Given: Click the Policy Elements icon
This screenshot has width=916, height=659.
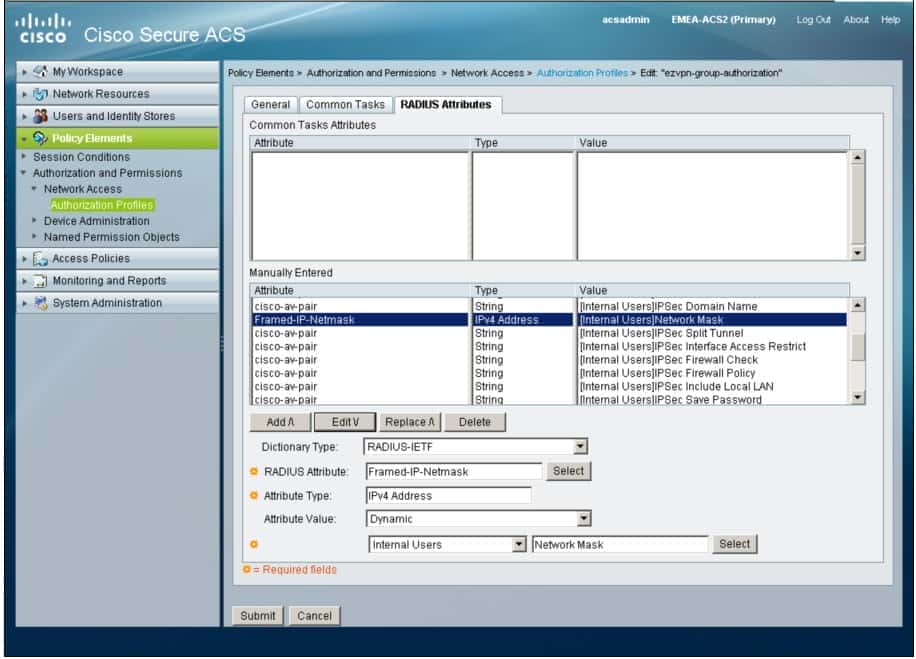Looking at the screenshot, I should point(40,138).
